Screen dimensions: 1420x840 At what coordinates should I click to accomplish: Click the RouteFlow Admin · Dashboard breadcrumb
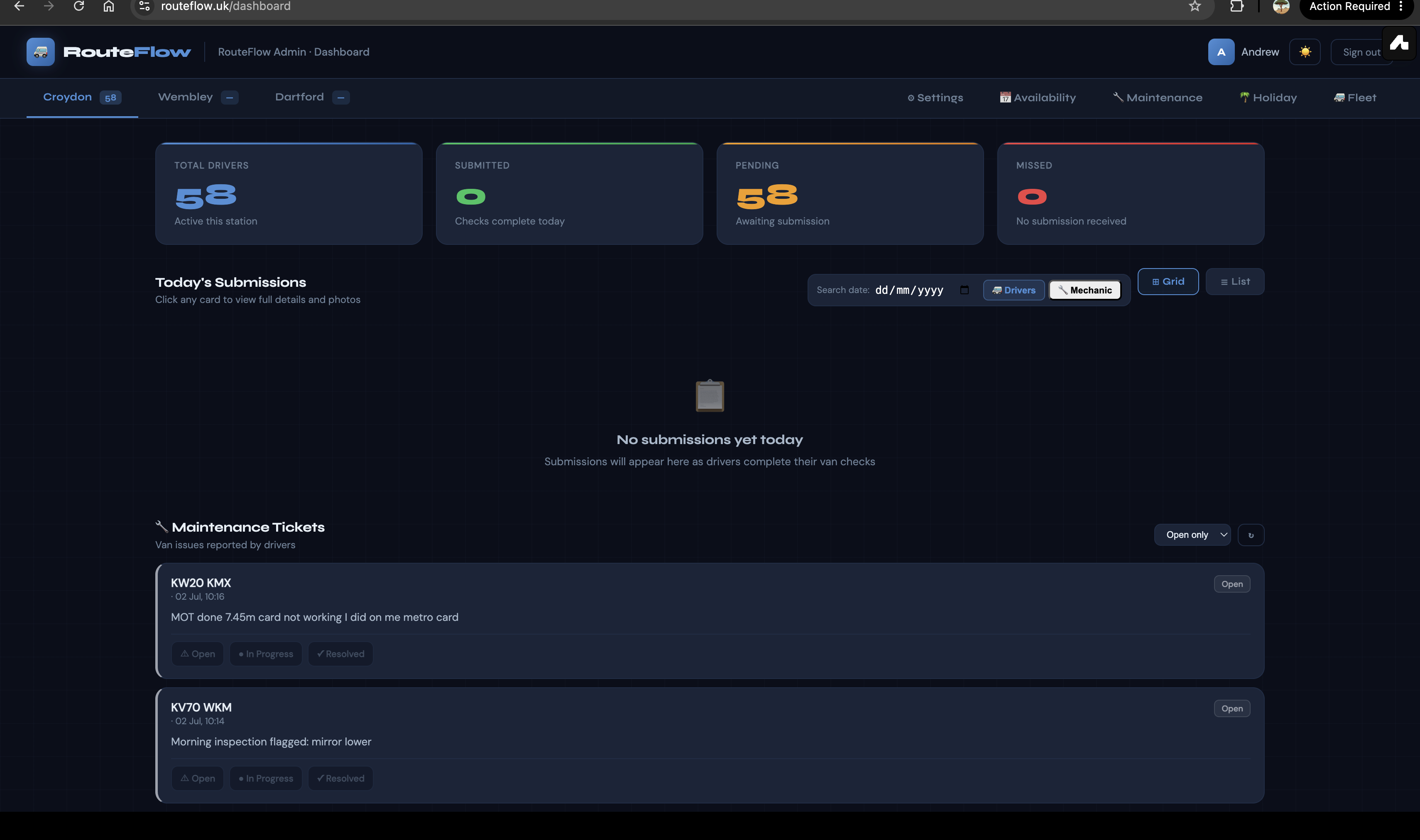pyautogui.click(x=293, y=52)
